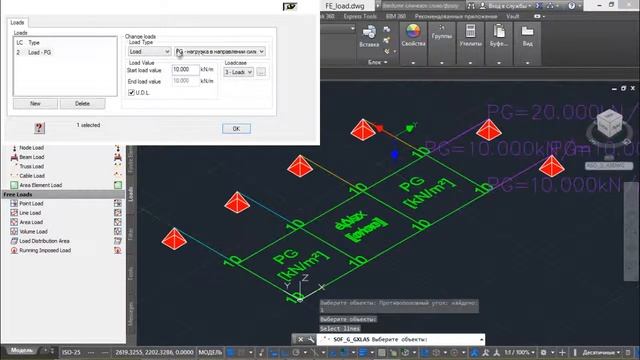This screenshot has height=360, width=640.
Task: Open the Вставка (Insert) block tool
Action: pos(369,36)
